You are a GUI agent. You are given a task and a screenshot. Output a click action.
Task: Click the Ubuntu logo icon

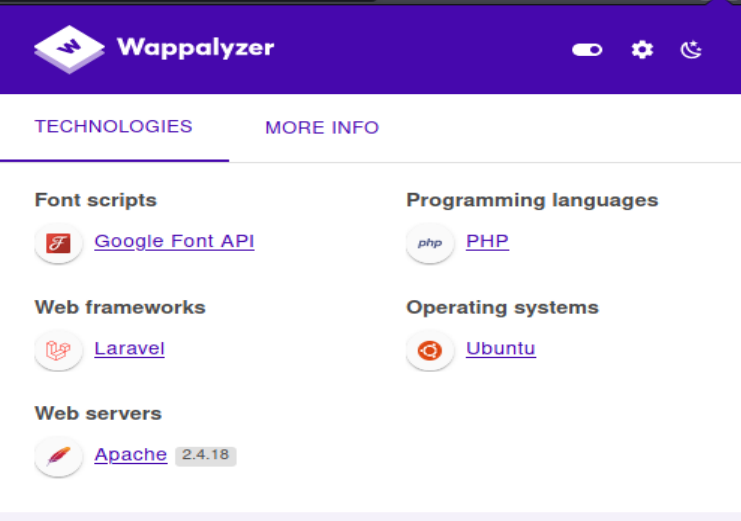[430, 350]
